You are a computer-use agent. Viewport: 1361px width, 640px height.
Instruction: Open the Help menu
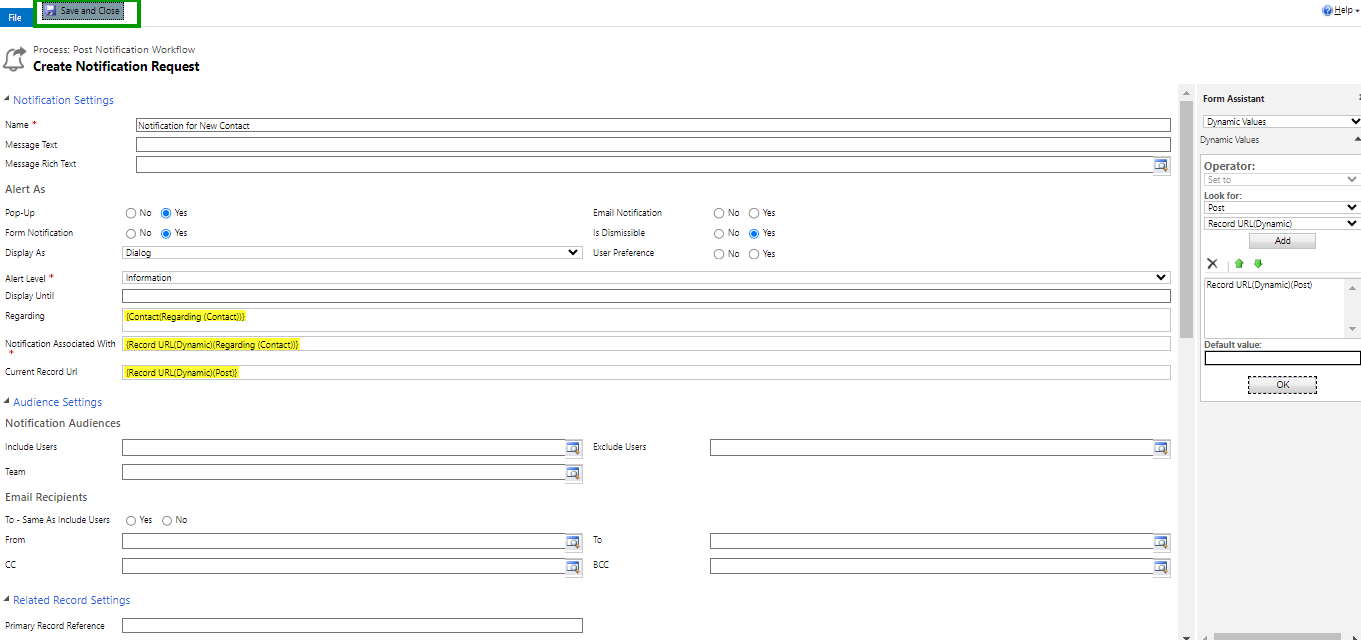pos(1340,10)
